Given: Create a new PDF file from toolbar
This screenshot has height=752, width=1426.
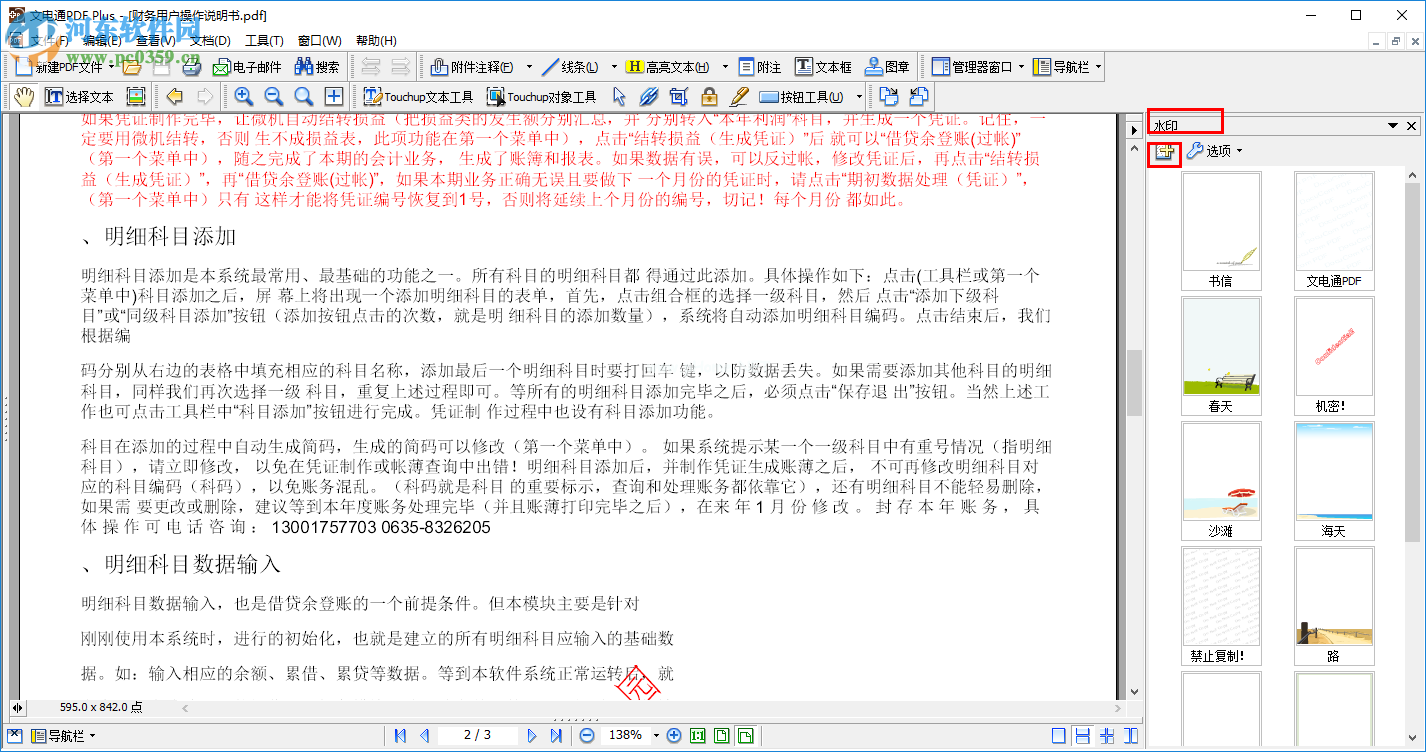Looking at the screenshot, I should 60,67.
